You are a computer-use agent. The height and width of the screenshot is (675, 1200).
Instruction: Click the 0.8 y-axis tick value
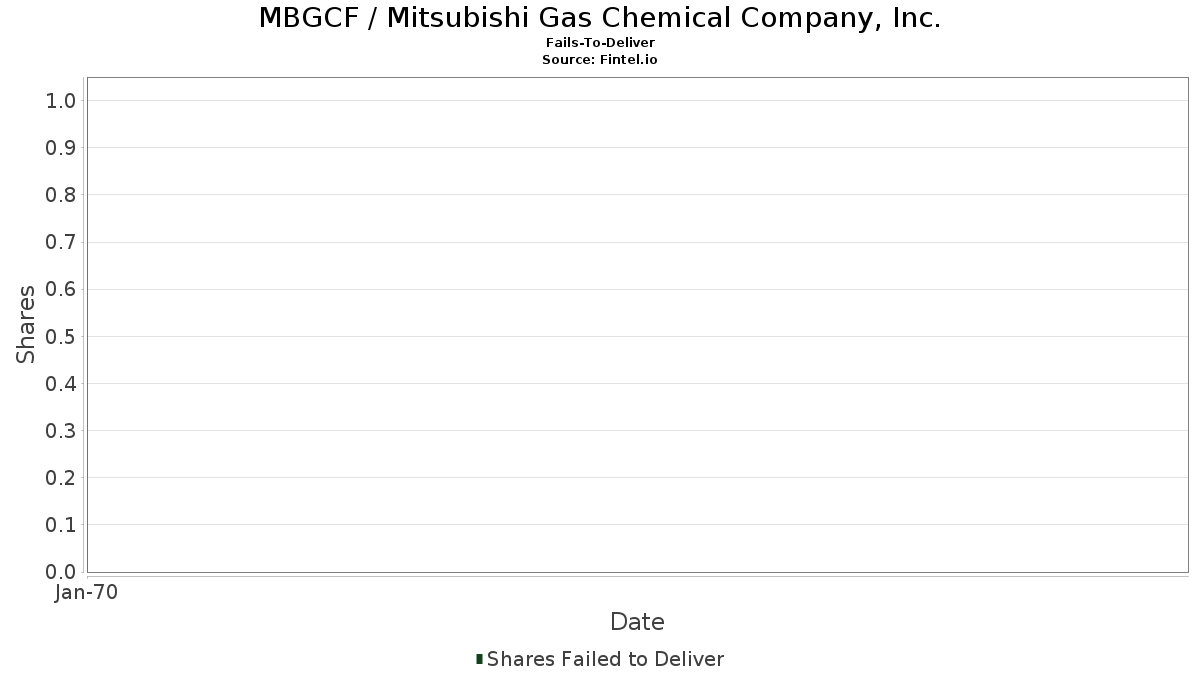pyautogui.click(x=61, y=195)
